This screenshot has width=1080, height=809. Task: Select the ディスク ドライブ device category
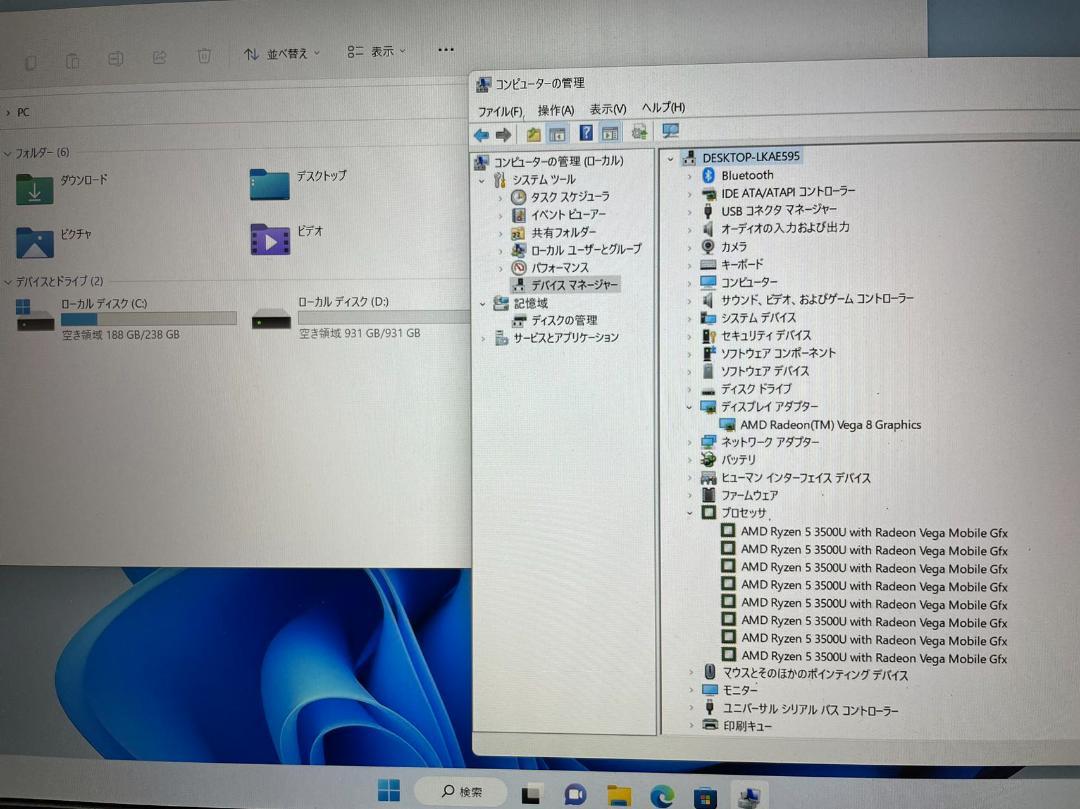[756, 389]
